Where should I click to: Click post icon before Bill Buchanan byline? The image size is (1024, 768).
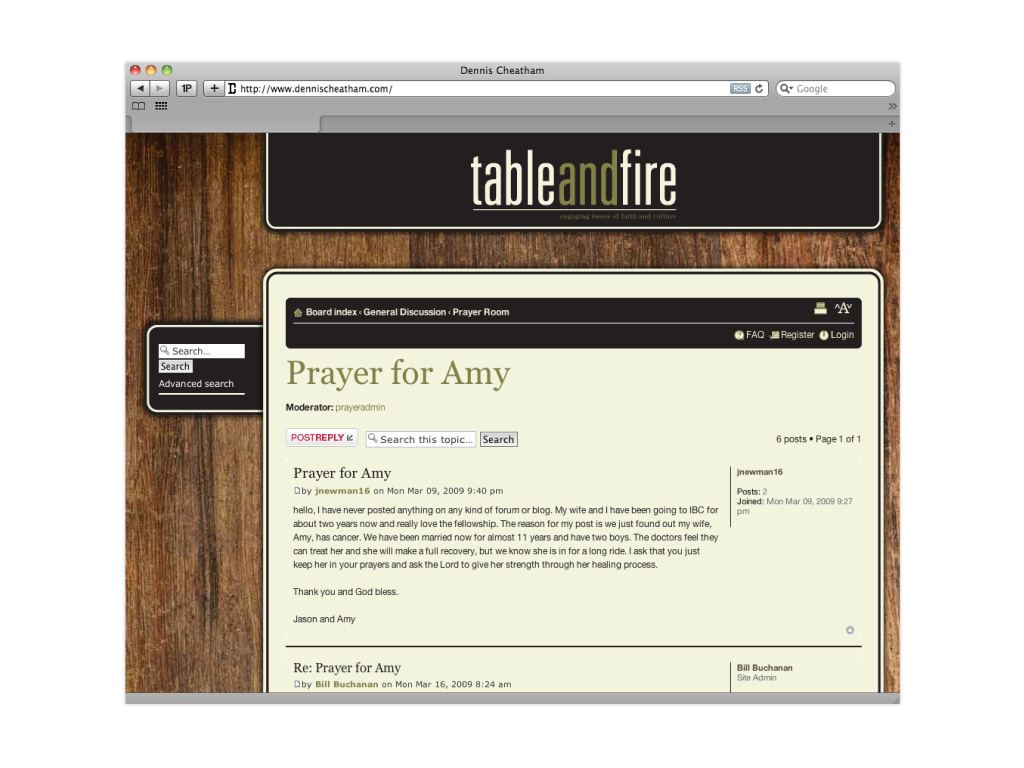pos(296,684)
